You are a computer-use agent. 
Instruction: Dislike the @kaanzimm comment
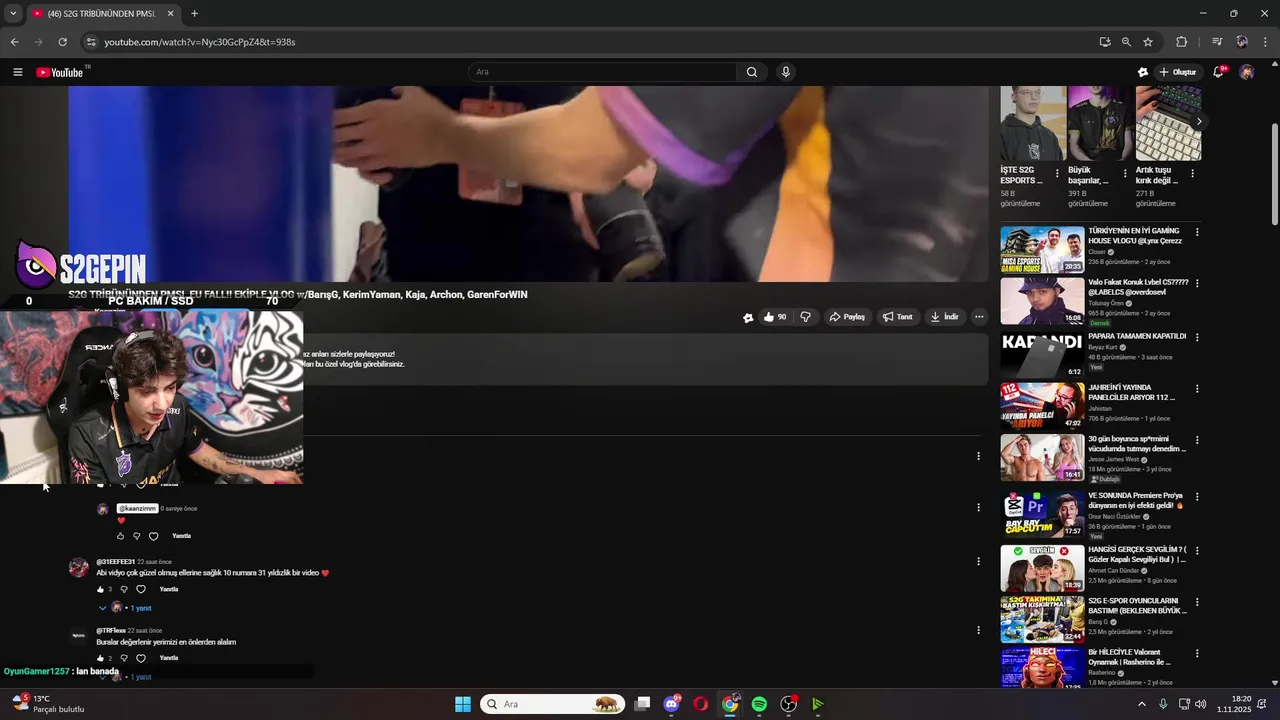click(136, 536)
